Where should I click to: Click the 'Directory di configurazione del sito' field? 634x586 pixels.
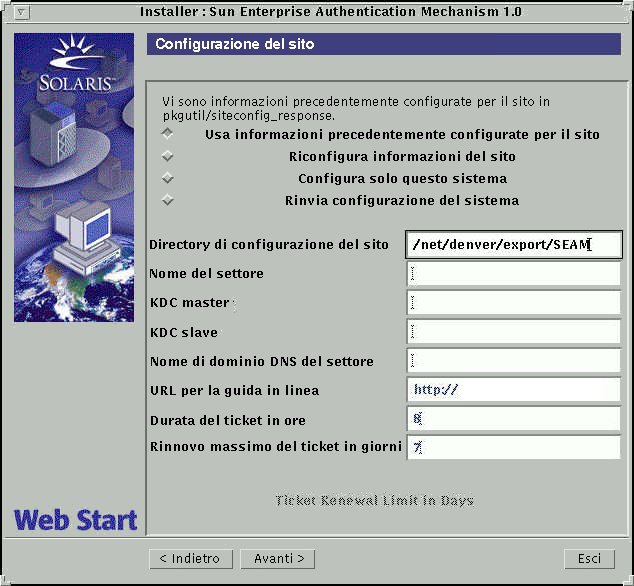point(514,244)
